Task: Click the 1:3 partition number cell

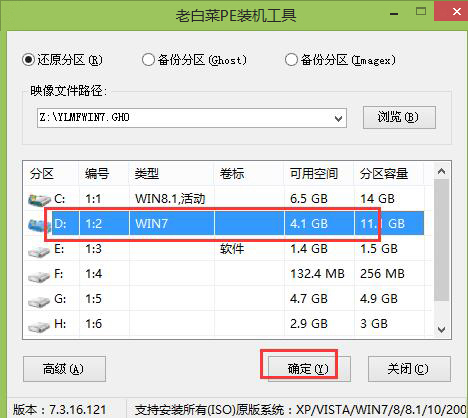Action: (93, 249)
